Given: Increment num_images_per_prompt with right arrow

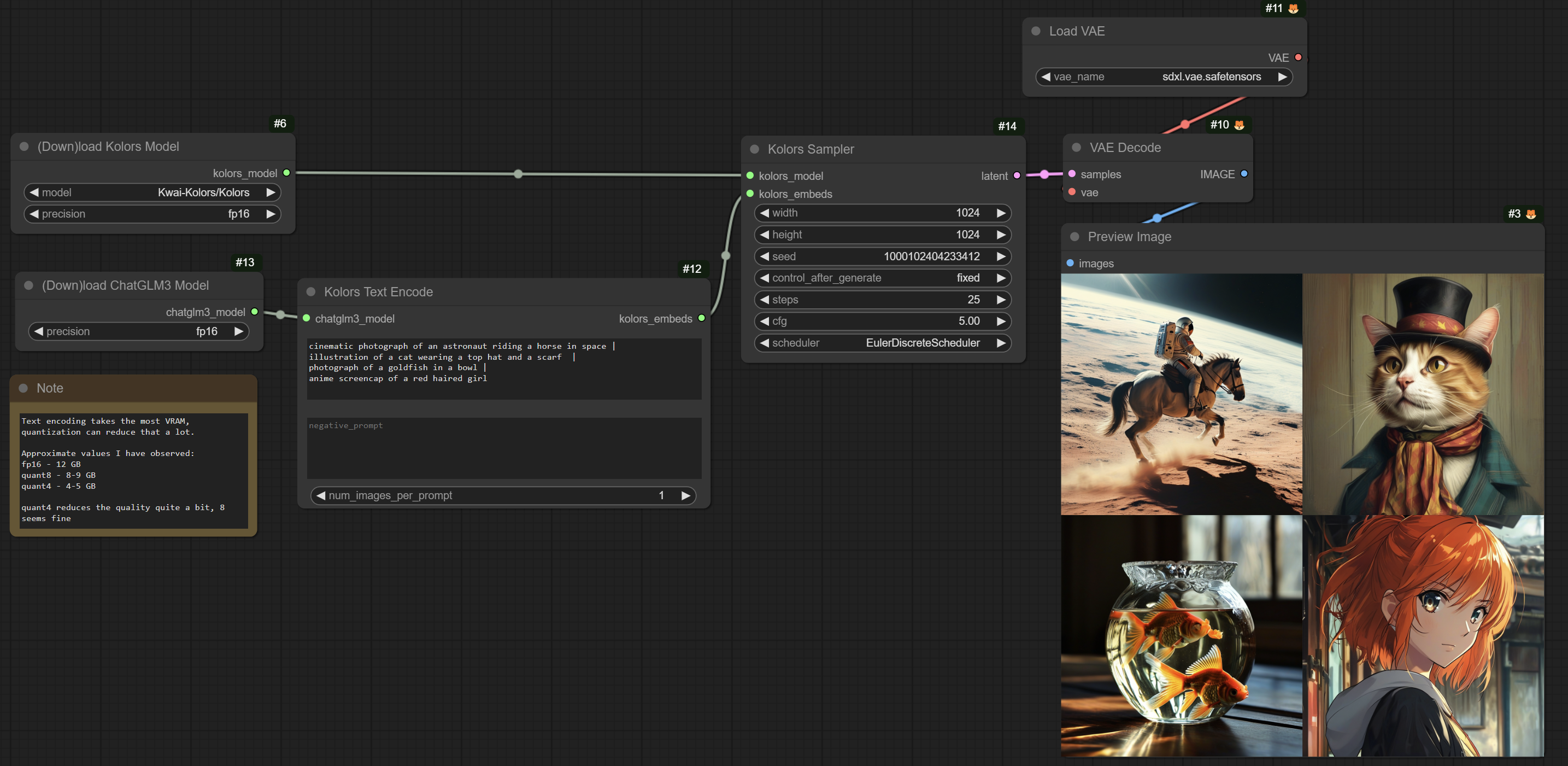Looking at the screenshot, I should [685, 496].
